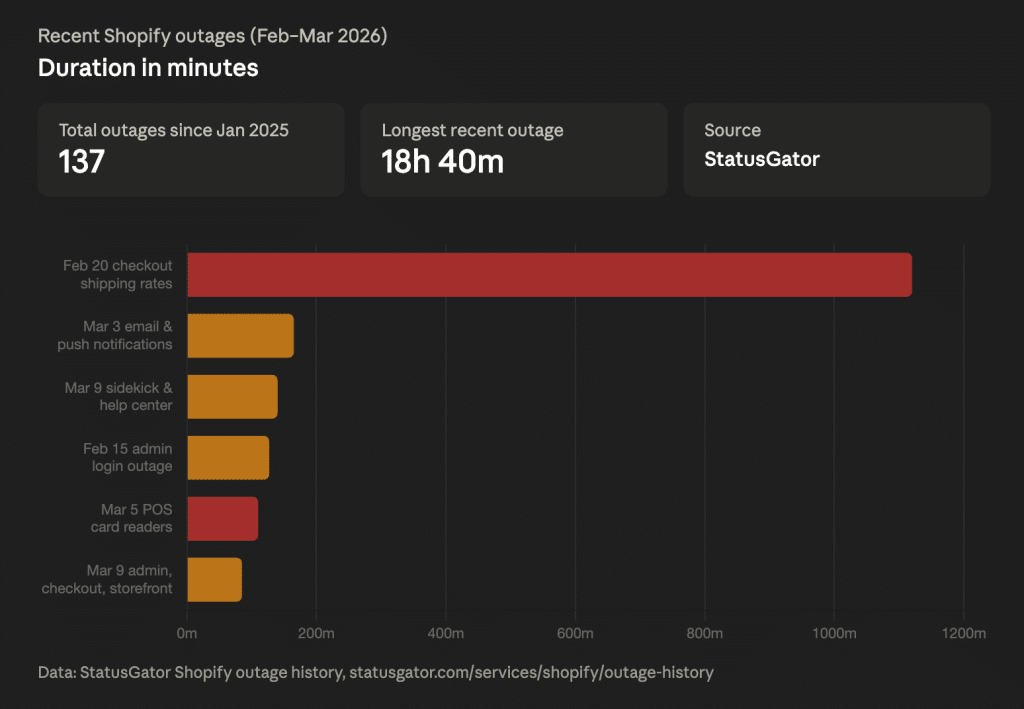This screenshot has width=1024, height=709.
Task: Click the 'Source' label in the third card
Action: (732, 131)
